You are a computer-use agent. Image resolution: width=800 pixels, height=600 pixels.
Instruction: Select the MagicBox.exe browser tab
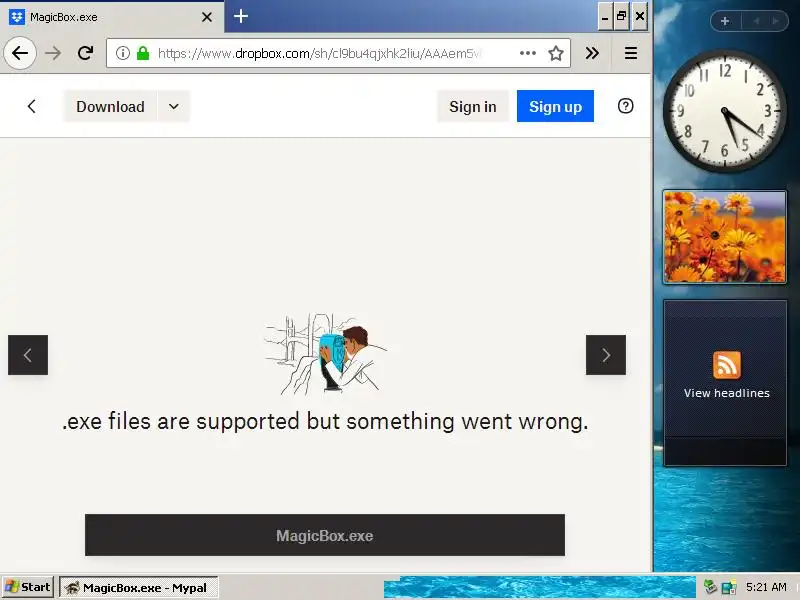pyautogui.click(x=111, y=17)
